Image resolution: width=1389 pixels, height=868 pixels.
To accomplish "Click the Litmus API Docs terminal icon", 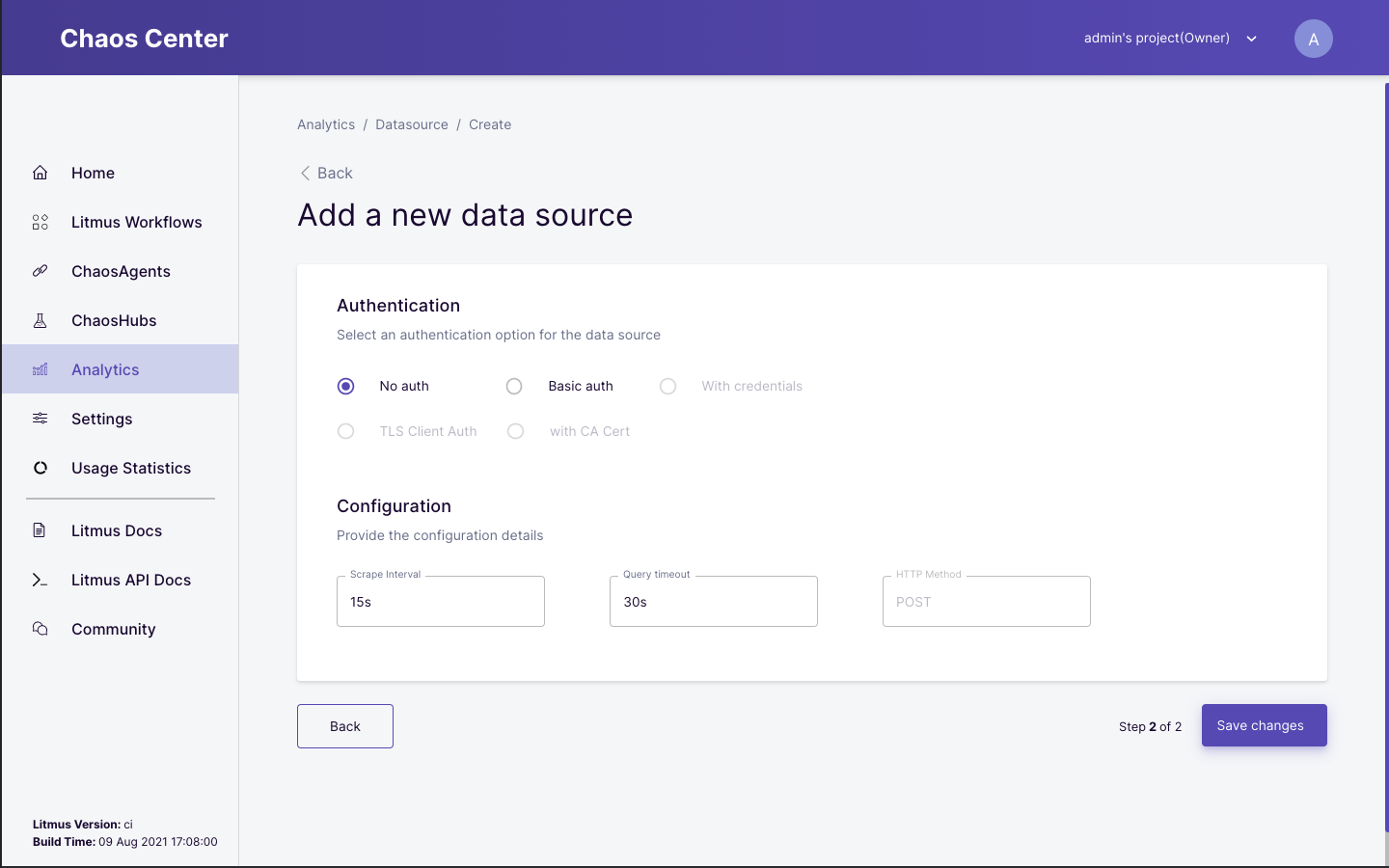I will tap(40, 580).
